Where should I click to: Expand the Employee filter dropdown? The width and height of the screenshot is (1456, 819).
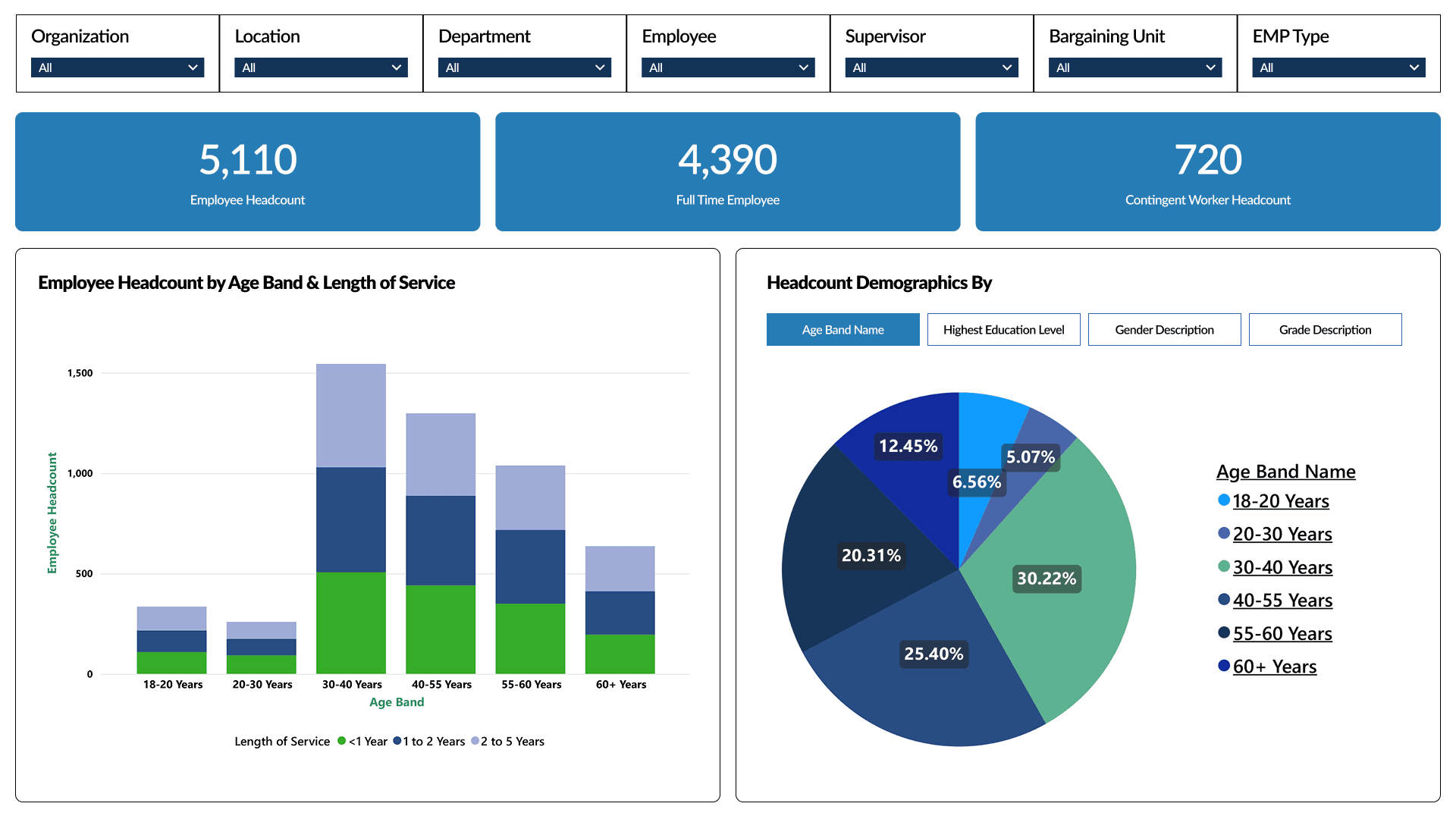pos(727,67)
